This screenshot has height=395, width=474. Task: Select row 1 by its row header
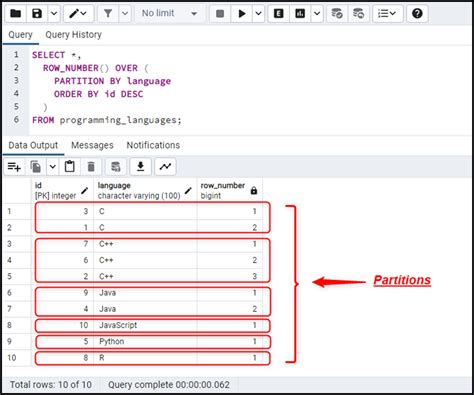(17, 211)
